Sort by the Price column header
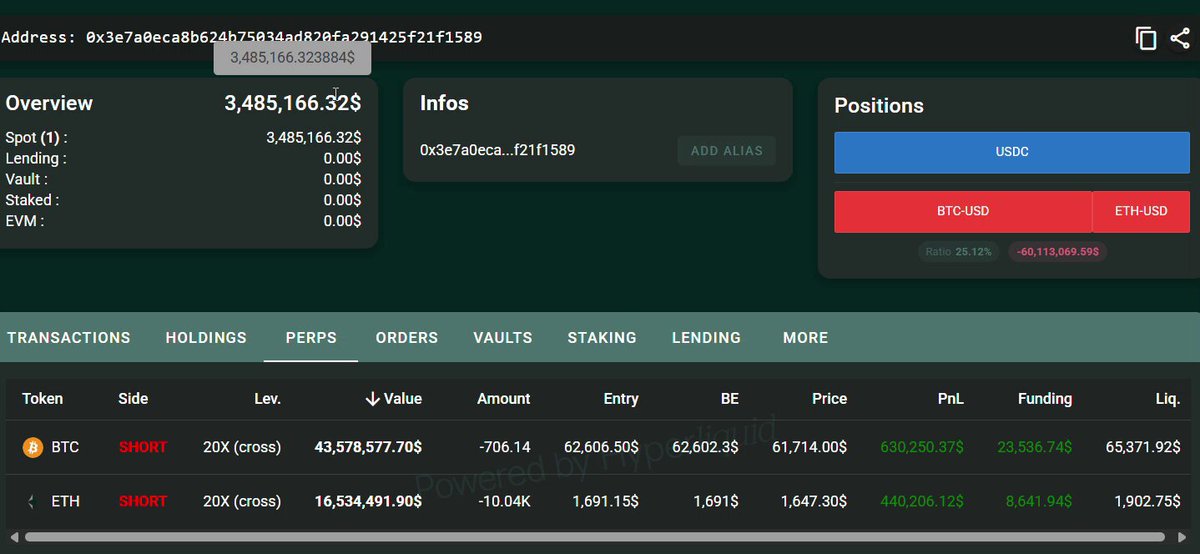The image size is (1200, 554). coord(830,399)
